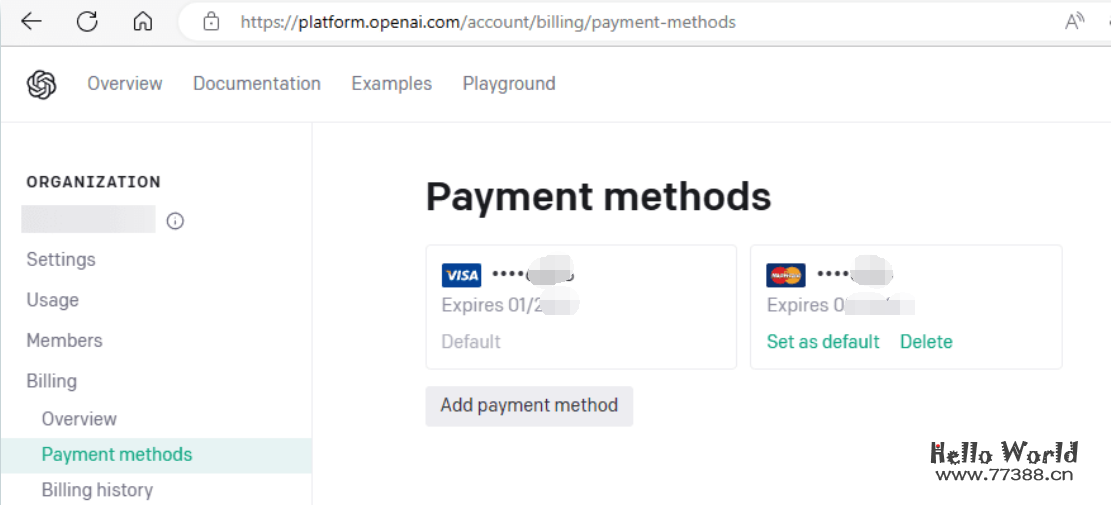Click the Payment methods heading
Screen dimensions: 1111x505
pos(599,197)
